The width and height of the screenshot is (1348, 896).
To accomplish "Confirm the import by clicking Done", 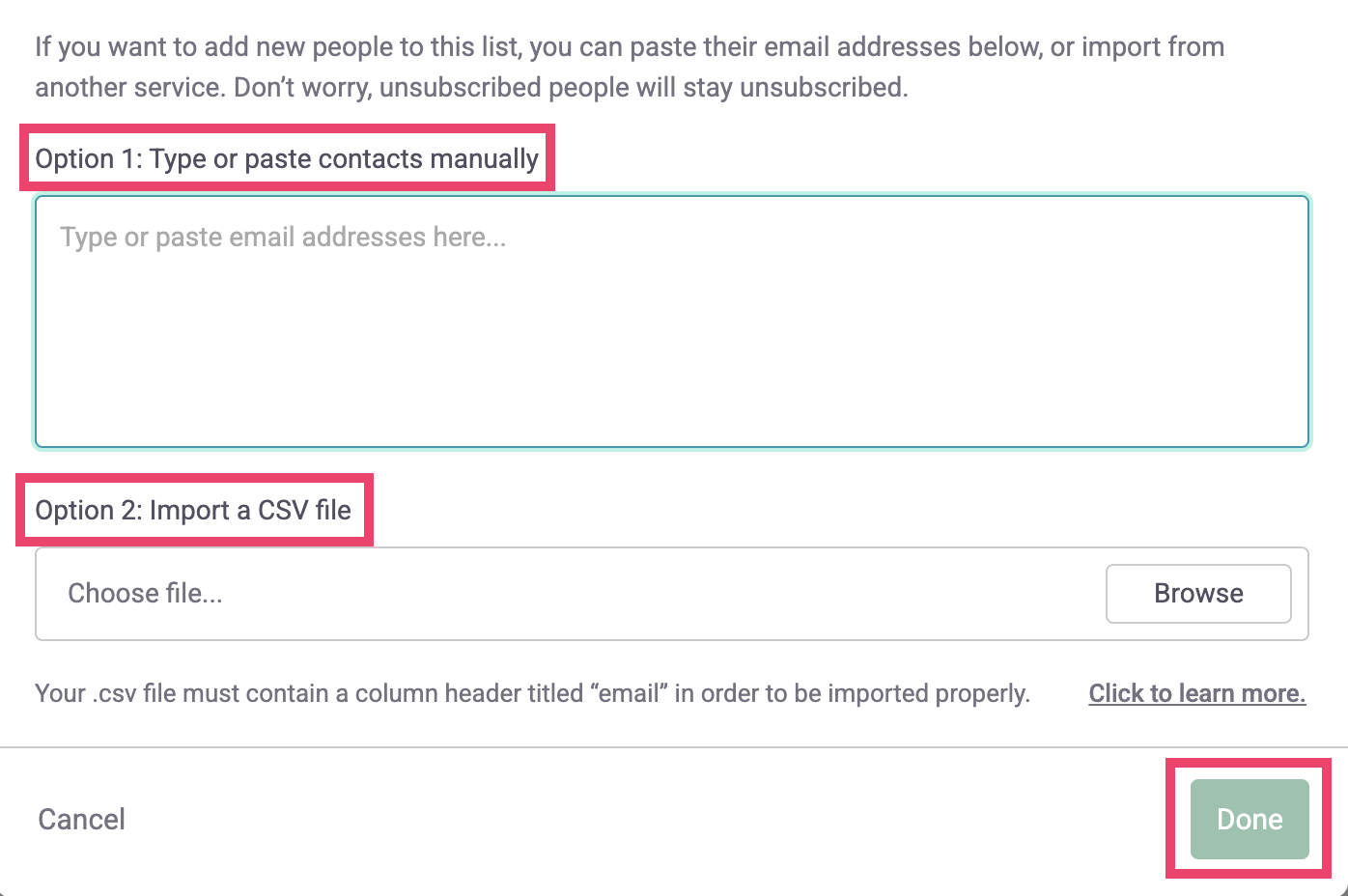I will tap(1249, 819).
